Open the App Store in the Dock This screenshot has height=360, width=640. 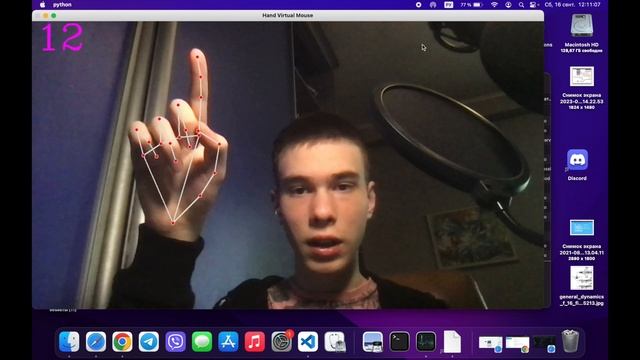(x=228, y=341)
